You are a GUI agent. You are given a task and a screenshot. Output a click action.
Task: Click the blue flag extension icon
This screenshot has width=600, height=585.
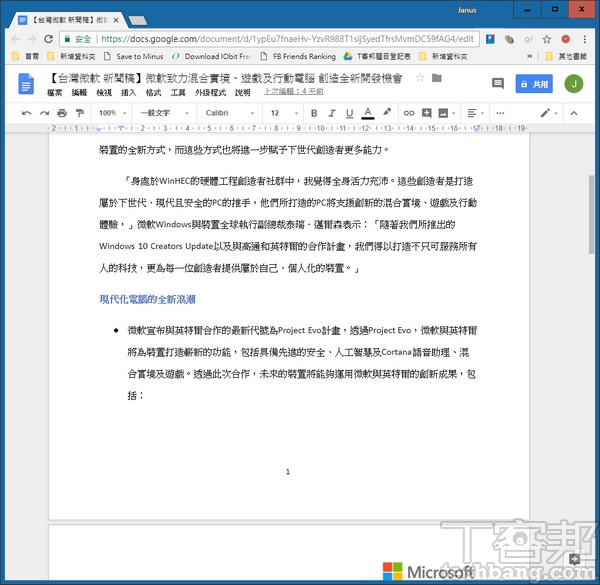coord(490,39)
